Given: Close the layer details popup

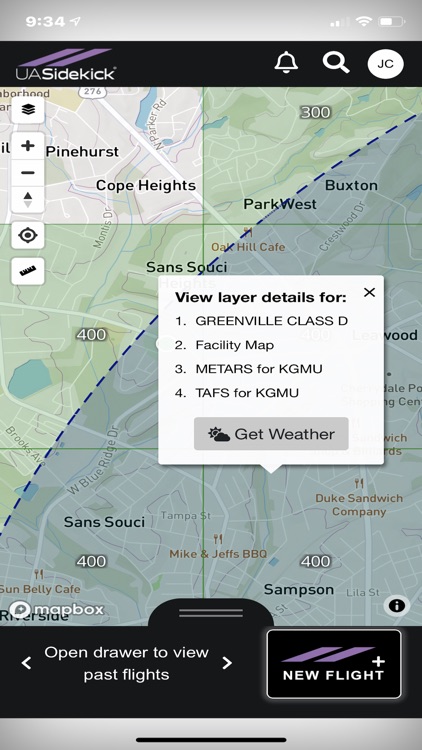Looking at the screenshot, I should (x=369, y=292).
